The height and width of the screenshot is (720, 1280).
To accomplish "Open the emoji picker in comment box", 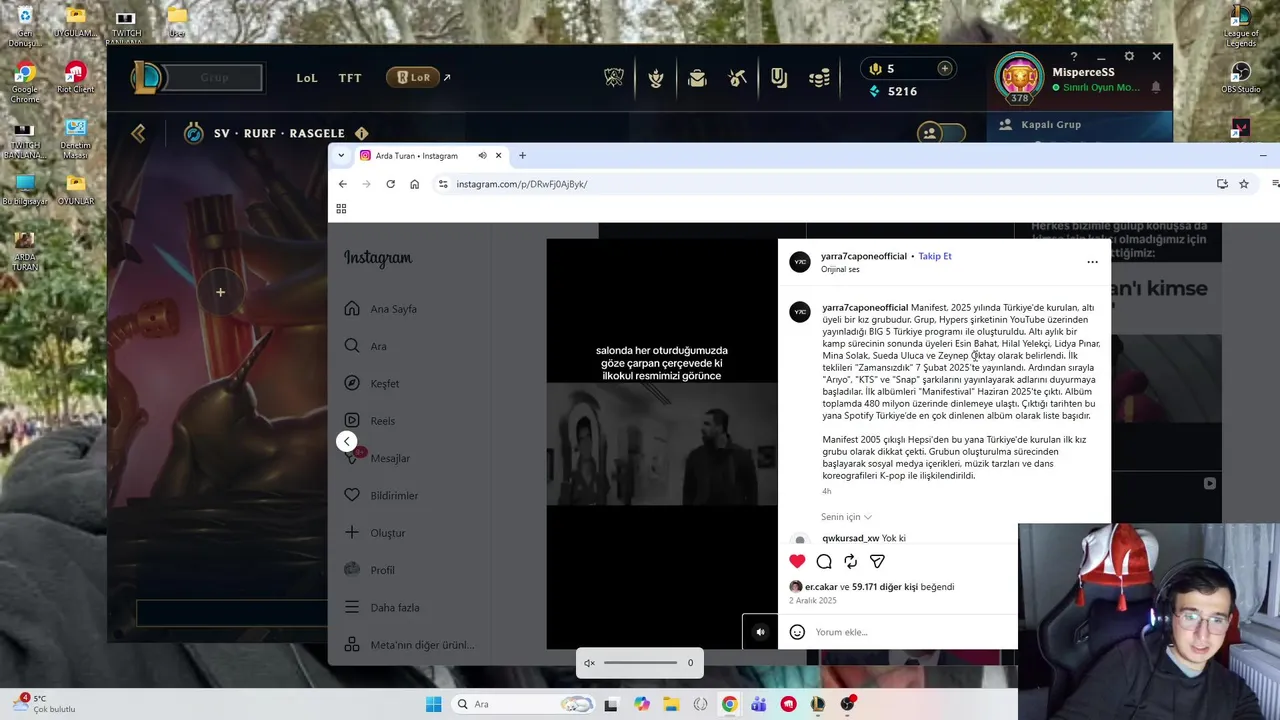I will point(797,632).
